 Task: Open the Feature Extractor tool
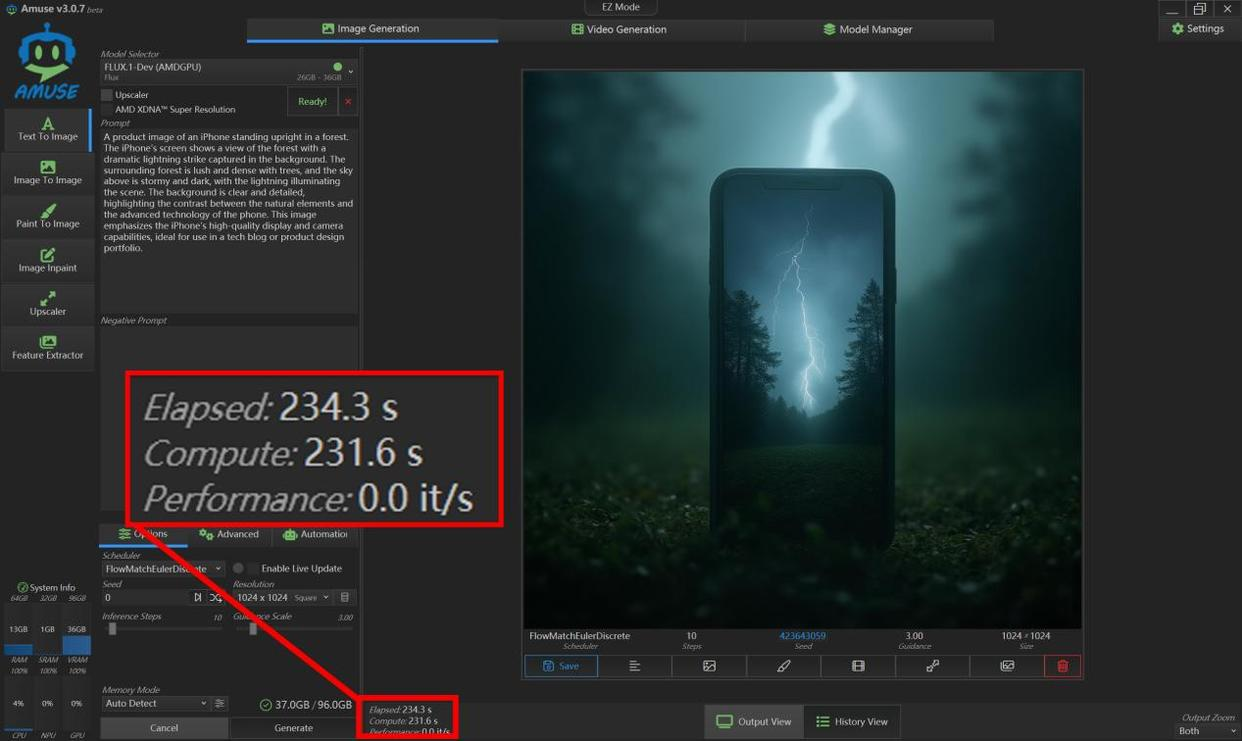[47, 347]
